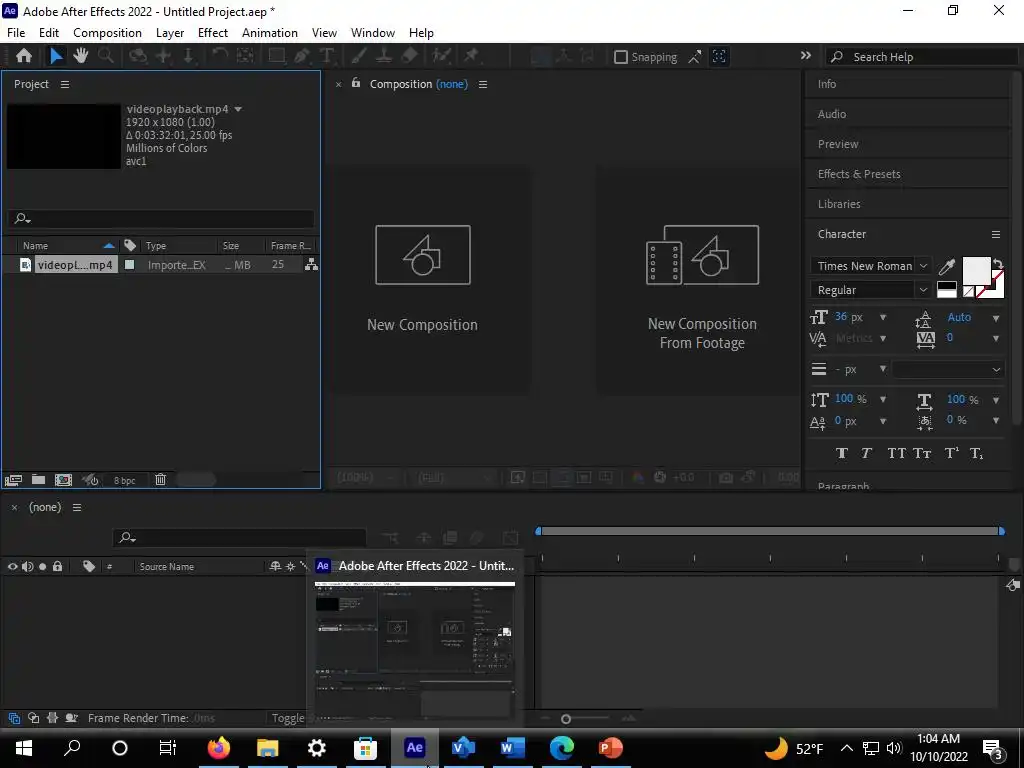This screenshot has height=768, width=1024.
Task: Expand the Auto leading dropdown
Action: tap(996, 319)
